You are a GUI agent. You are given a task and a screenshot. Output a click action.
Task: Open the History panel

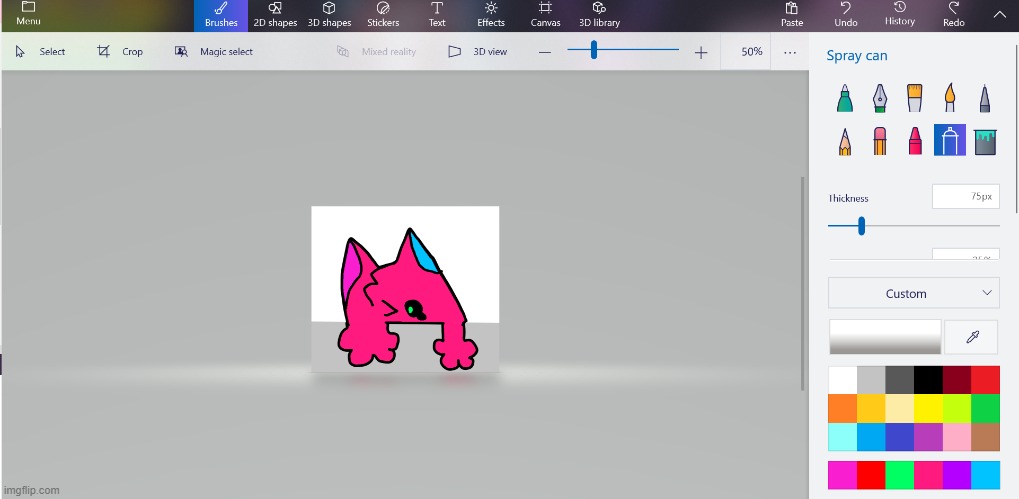coord(899,16)
